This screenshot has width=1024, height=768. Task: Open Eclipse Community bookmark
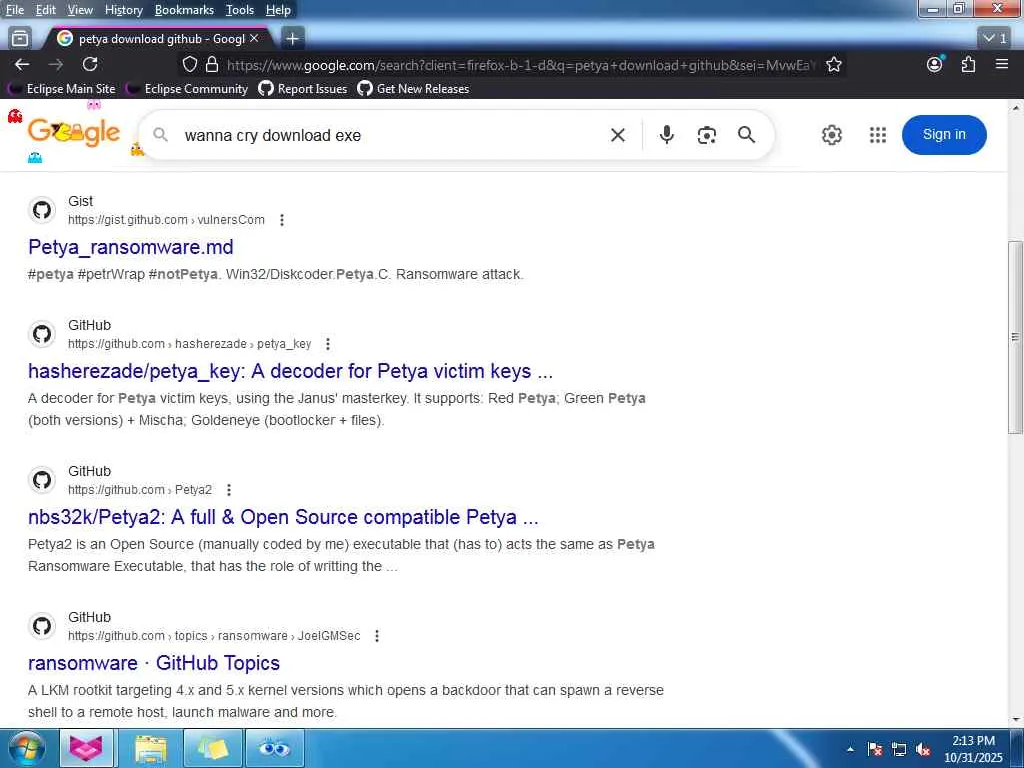tap(187, 89)
